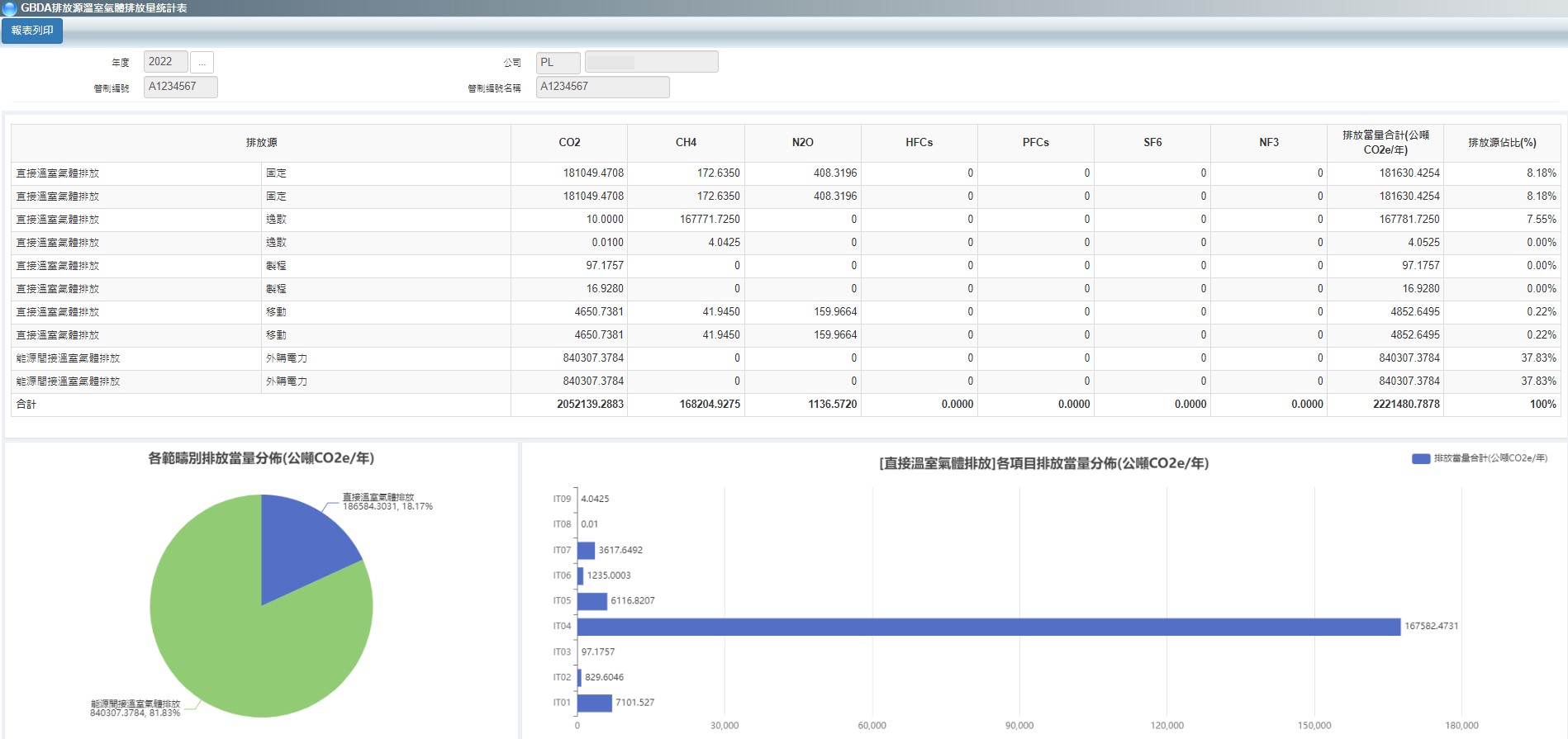The height and width of the screenshot is (739, 1568).
Task: Select the grand total 2221480.7878
Action: tap(1385, 405)
